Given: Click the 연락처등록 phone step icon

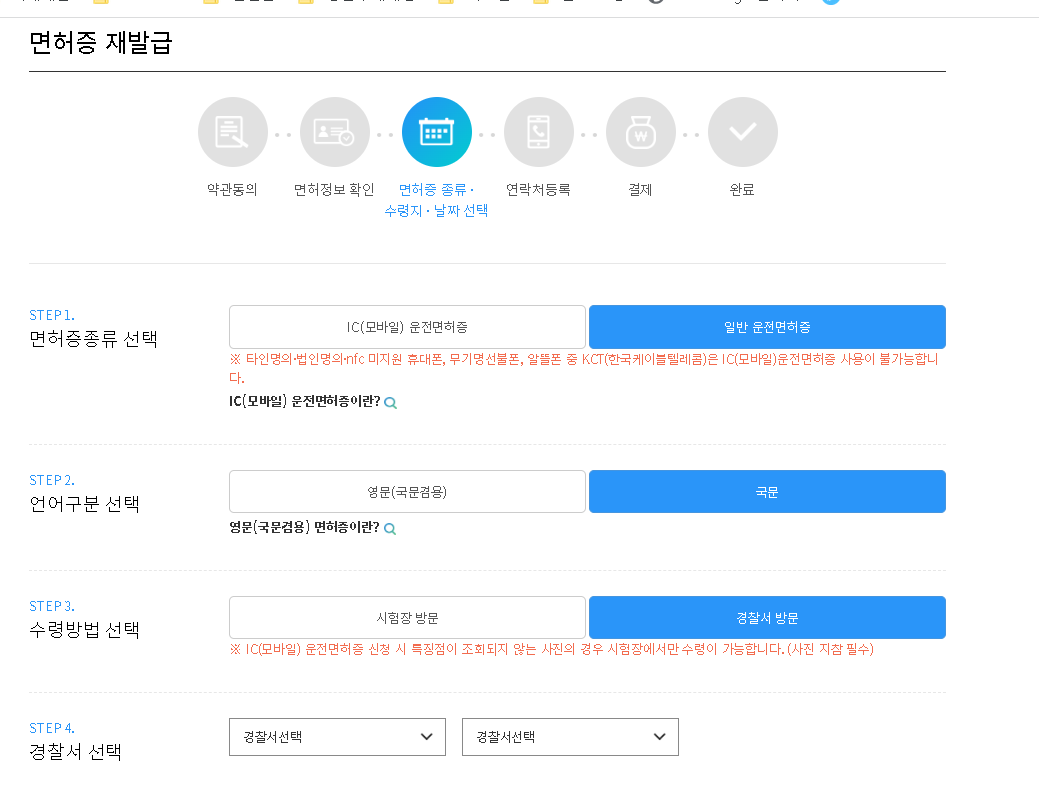Looking at the screenshot, I should 538,131.
